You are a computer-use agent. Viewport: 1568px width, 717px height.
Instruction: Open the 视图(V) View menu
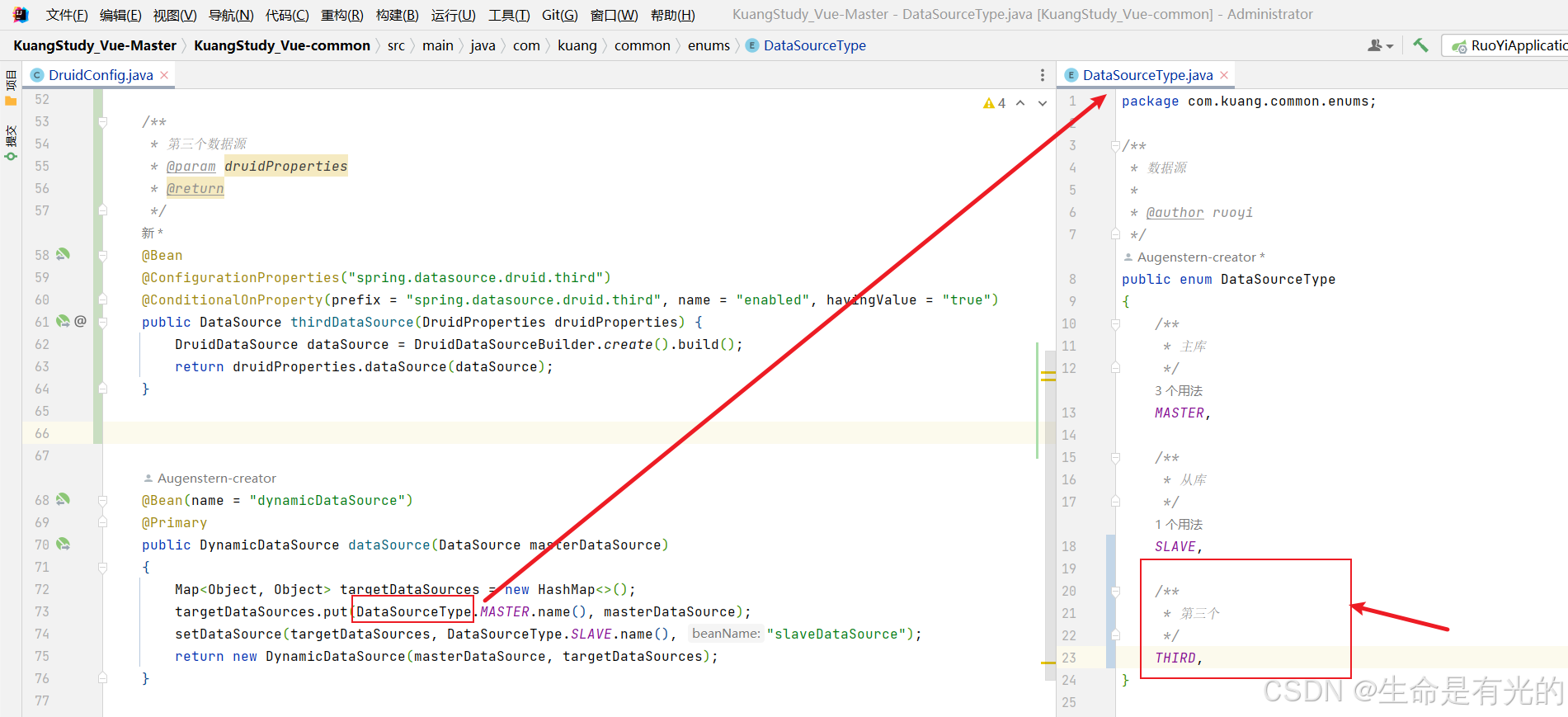(175, 15)
